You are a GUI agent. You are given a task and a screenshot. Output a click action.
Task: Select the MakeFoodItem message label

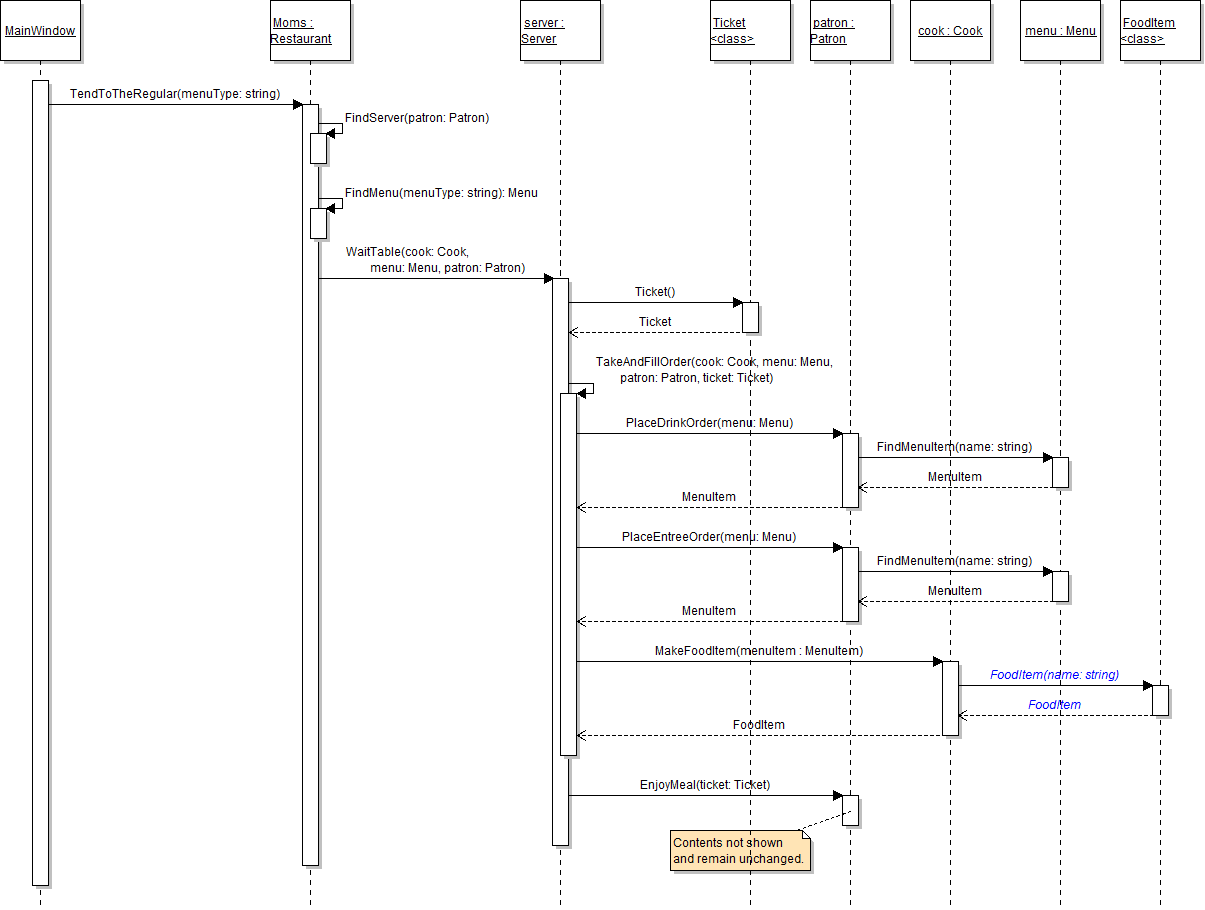[x=758, y=651]
